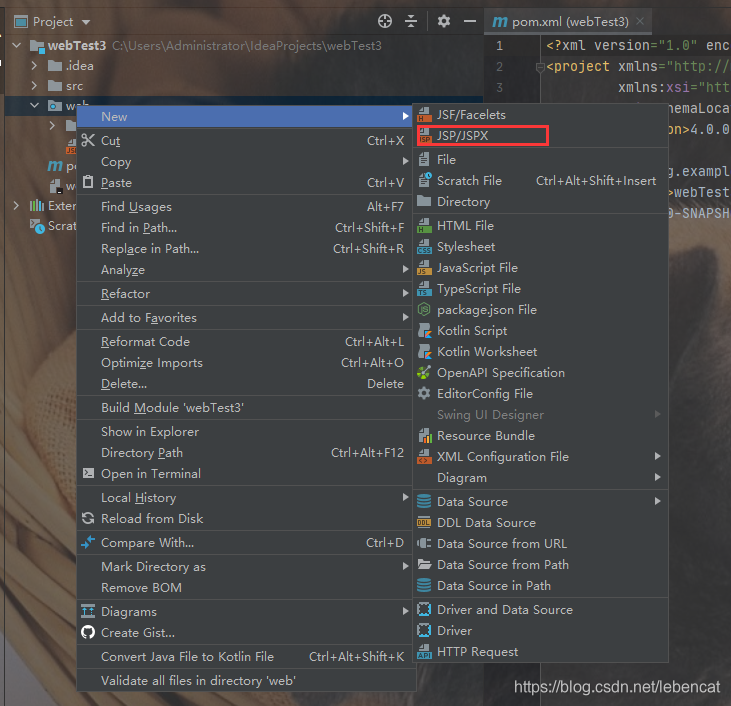Hide the Project panel with minimize dash

click(x=470, y=21)
